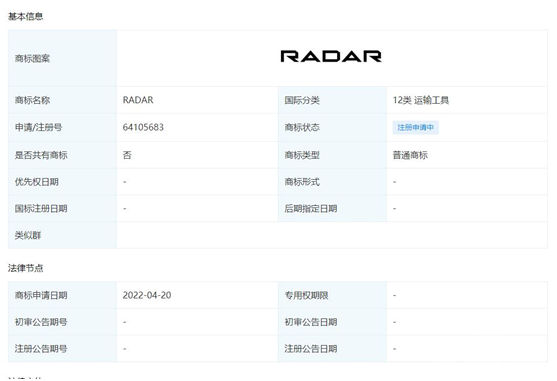
Task: Click the 申请/注册号 label
Action: (38, 127)
